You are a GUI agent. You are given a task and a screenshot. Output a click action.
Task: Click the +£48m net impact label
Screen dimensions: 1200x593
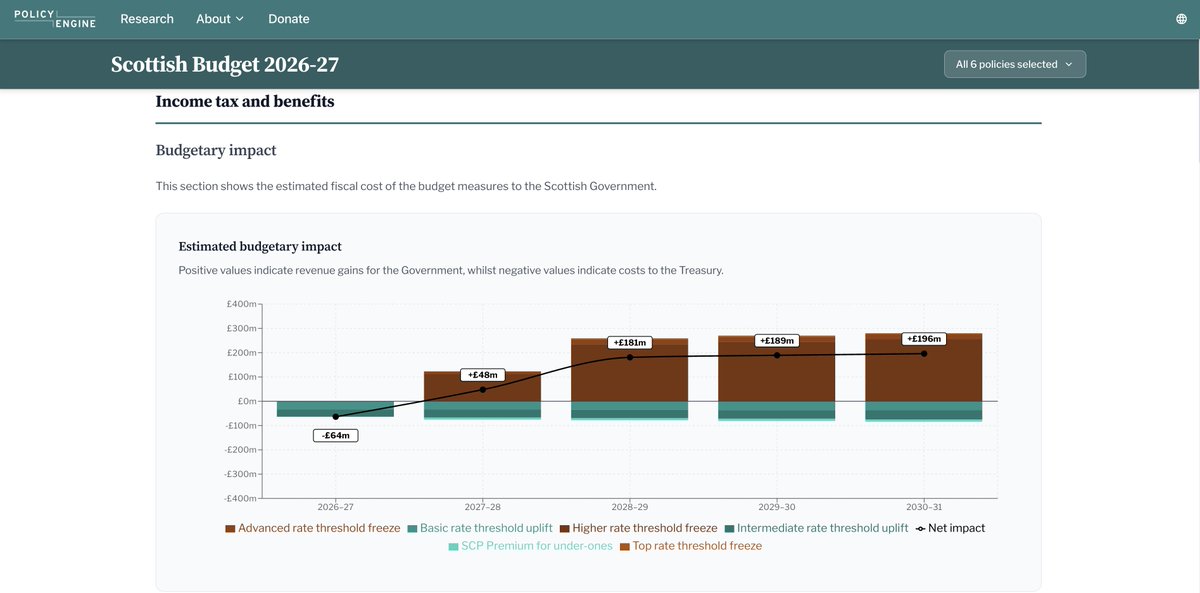(x=483, y=375)
